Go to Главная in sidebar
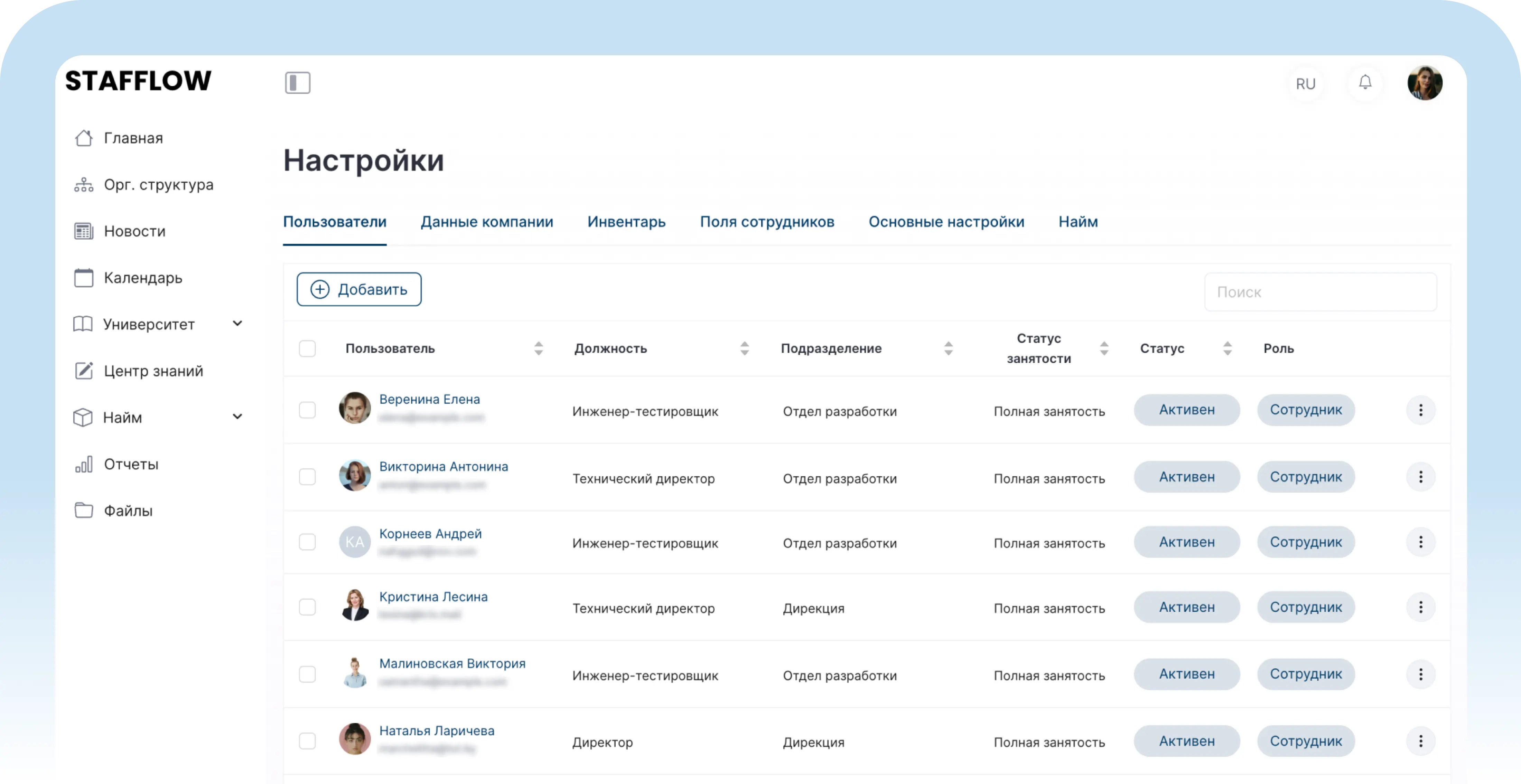 (x=119, y=138)
